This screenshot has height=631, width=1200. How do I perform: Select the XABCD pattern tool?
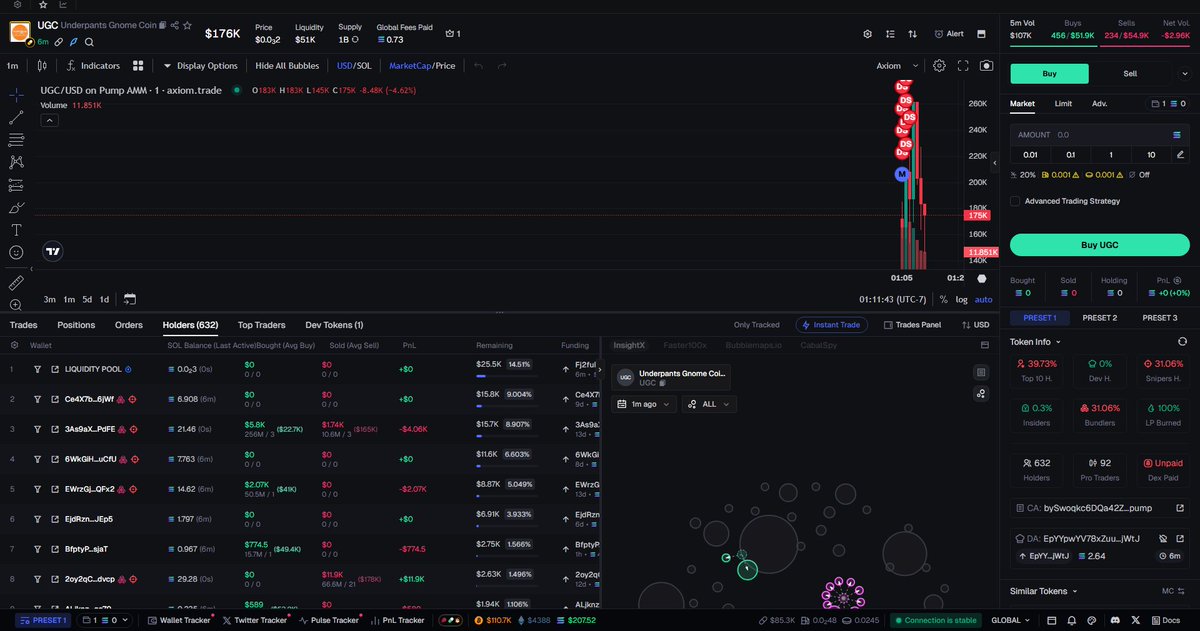[x=16, y=162]
